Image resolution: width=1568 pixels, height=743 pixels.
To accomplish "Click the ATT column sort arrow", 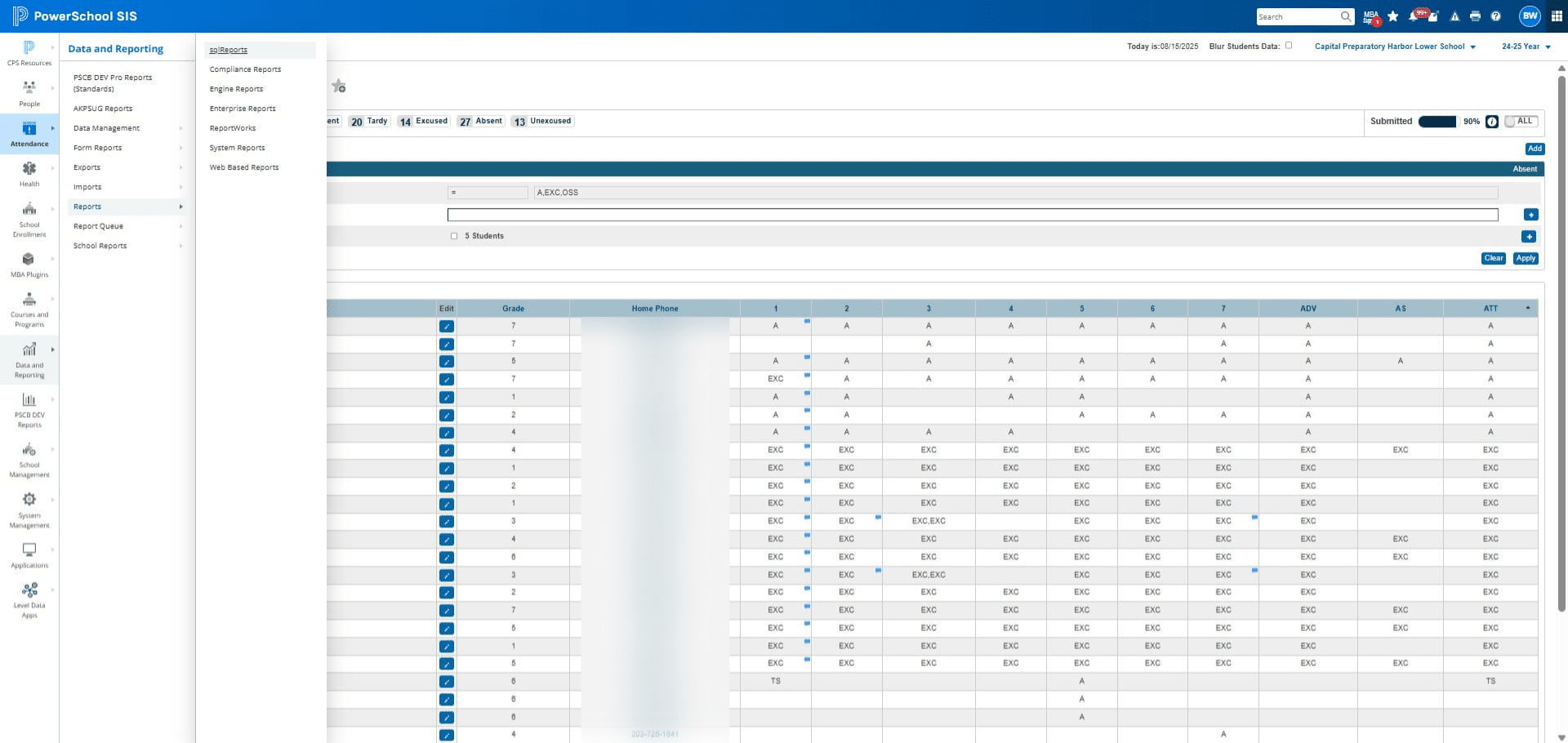I will (x=1528, y=308).
